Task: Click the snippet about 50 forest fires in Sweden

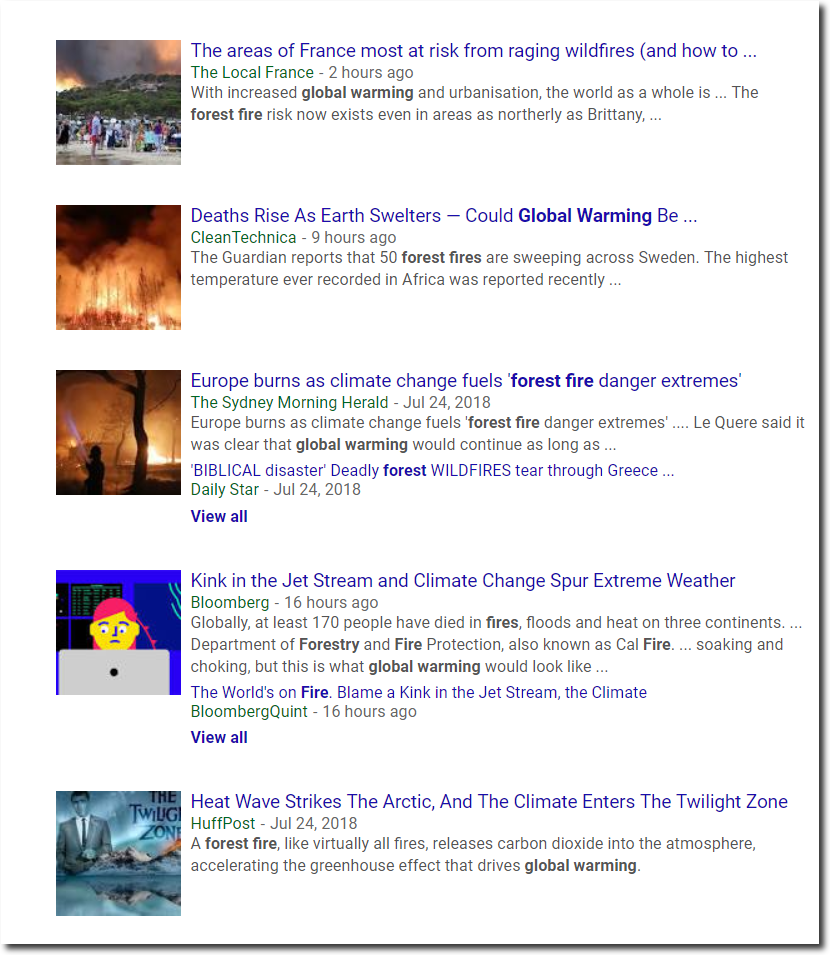Action: [489, 269]
